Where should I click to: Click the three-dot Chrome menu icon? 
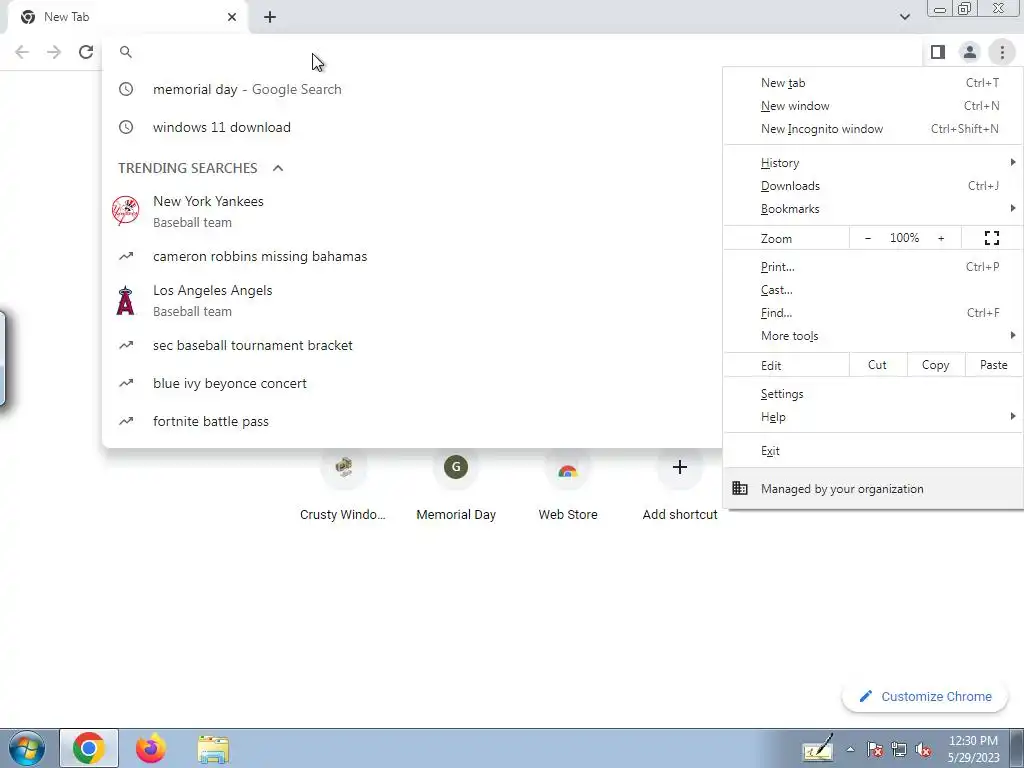point(1002,52)
